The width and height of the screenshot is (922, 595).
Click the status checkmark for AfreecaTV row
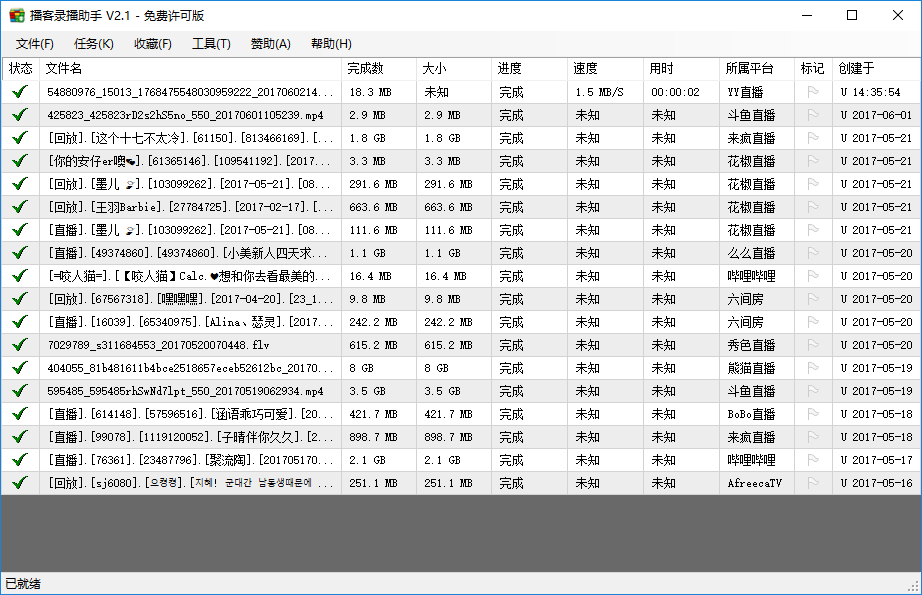coord(20,483)
